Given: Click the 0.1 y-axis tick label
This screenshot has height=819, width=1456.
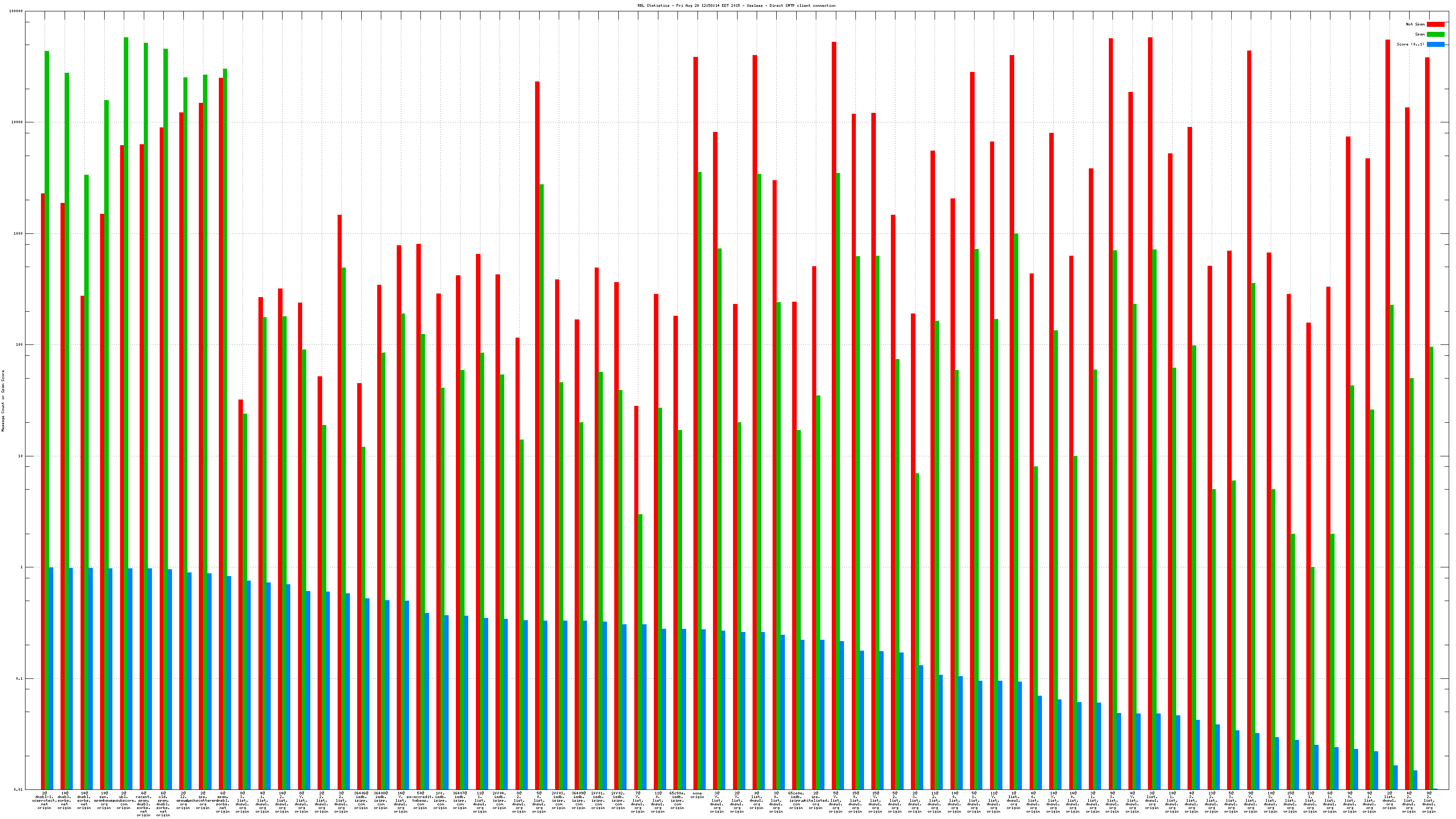Looking at the screenshot, I should [x=20, y=678].
